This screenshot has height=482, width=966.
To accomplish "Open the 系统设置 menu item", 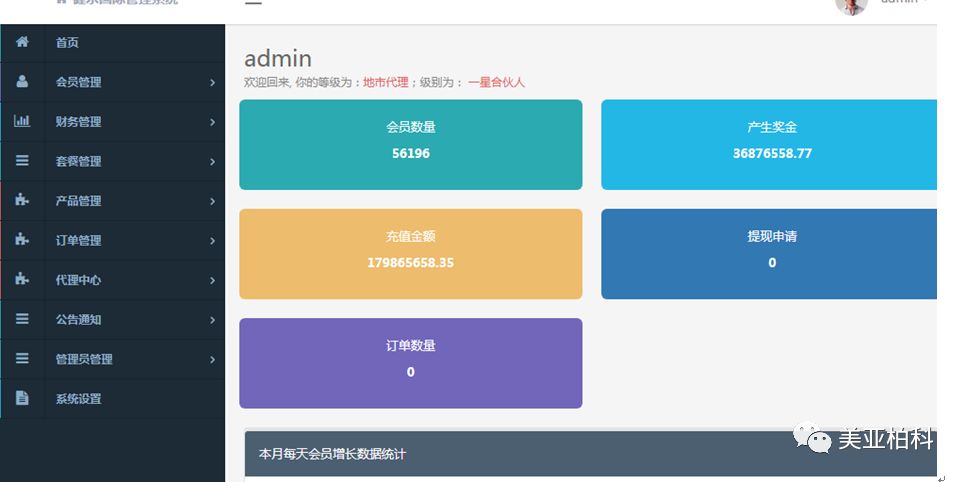I will click(x=113, y=399).
